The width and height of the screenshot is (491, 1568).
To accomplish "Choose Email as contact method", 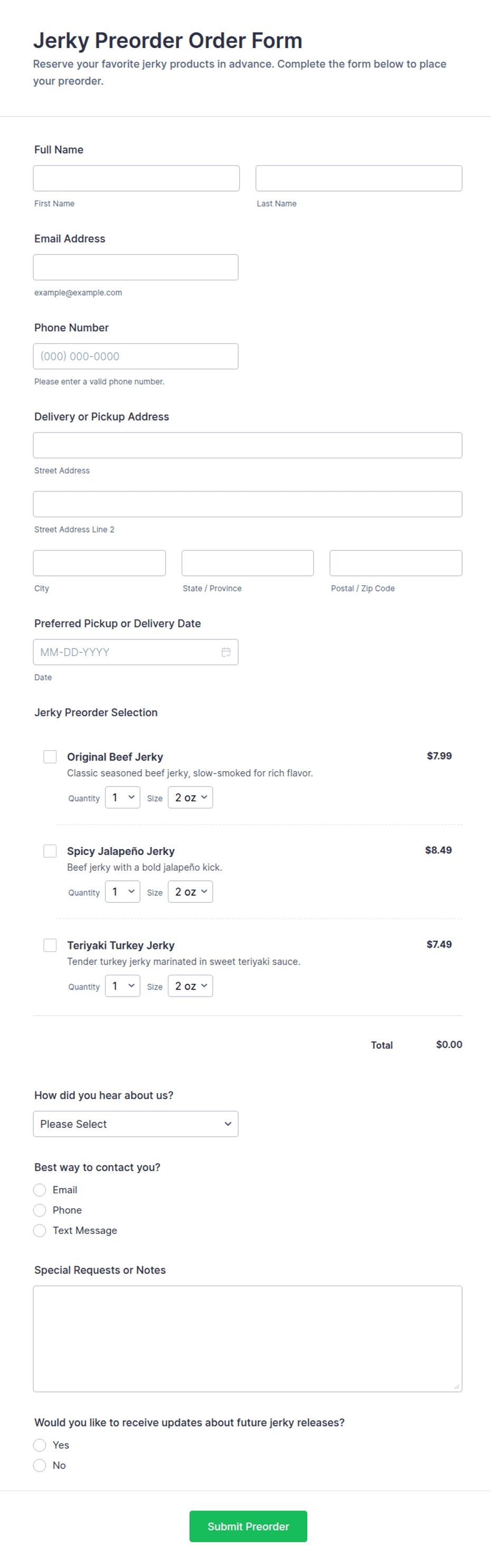I will click(40, 1190).
